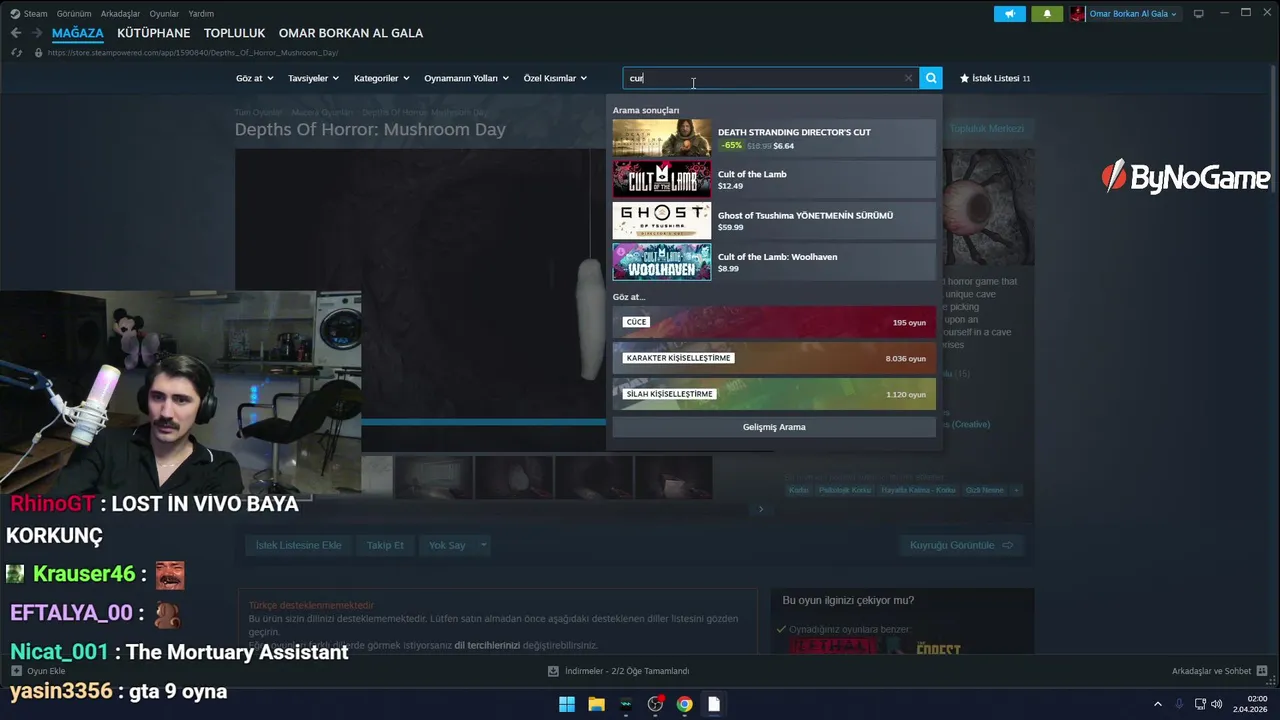
Task: Click the Topluluk Merkezi button
Action: point(986,129)
